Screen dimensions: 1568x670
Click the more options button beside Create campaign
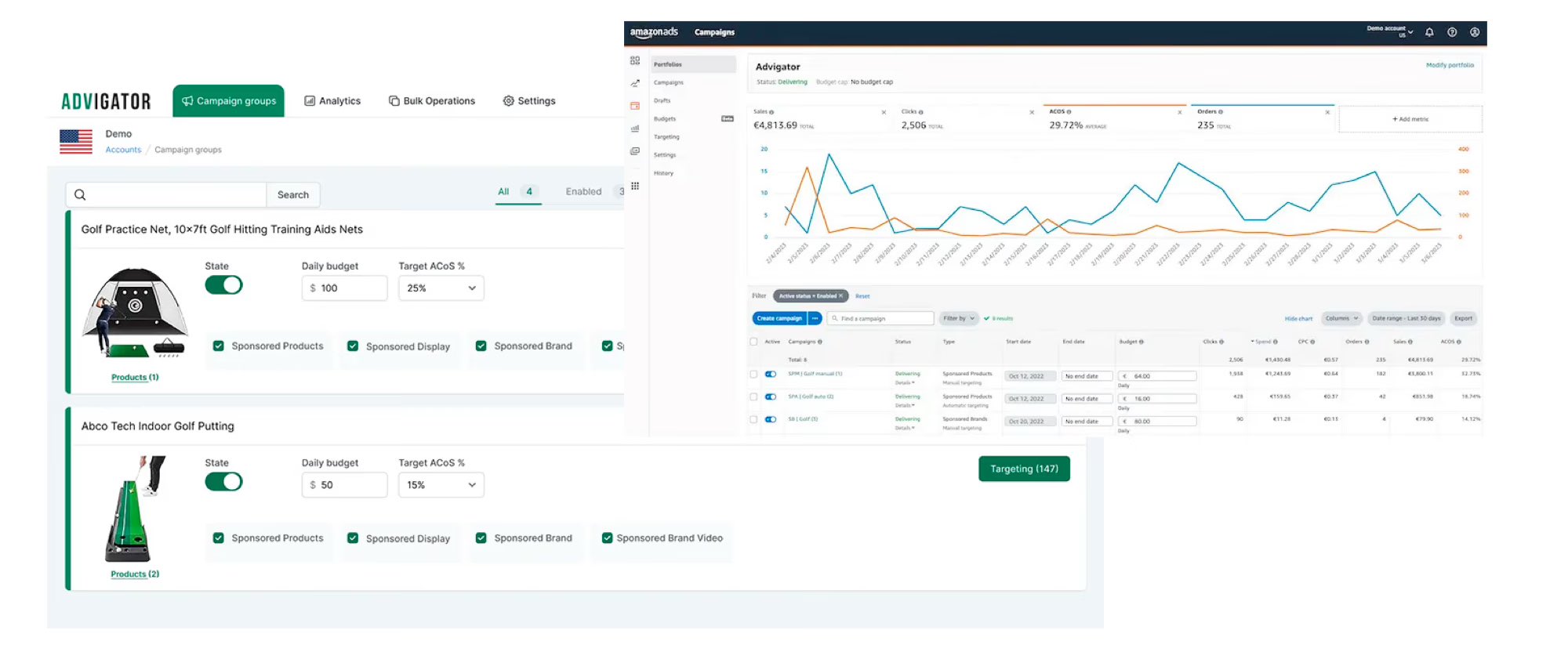(815, 318)
